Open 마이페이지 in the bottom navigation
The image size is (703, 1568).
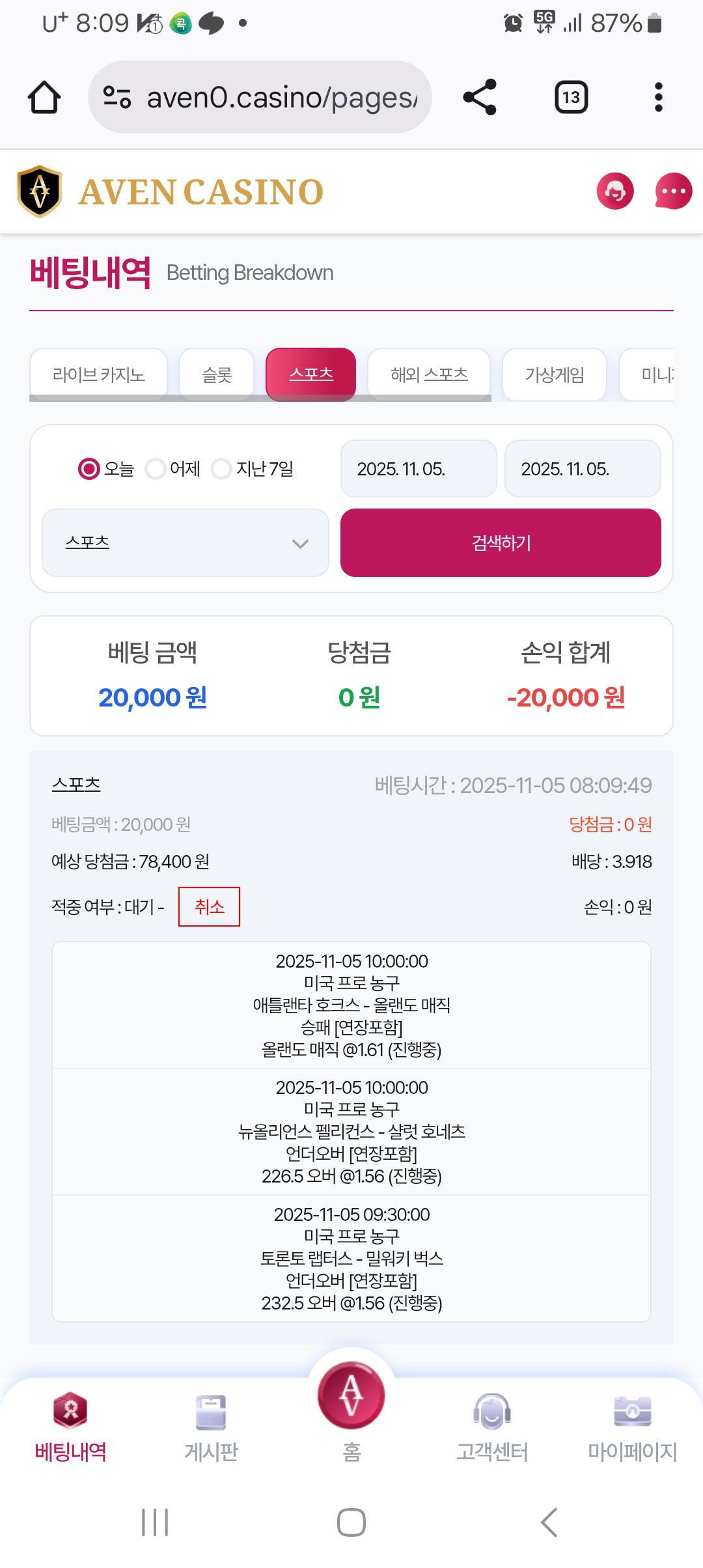(632, 1426)
